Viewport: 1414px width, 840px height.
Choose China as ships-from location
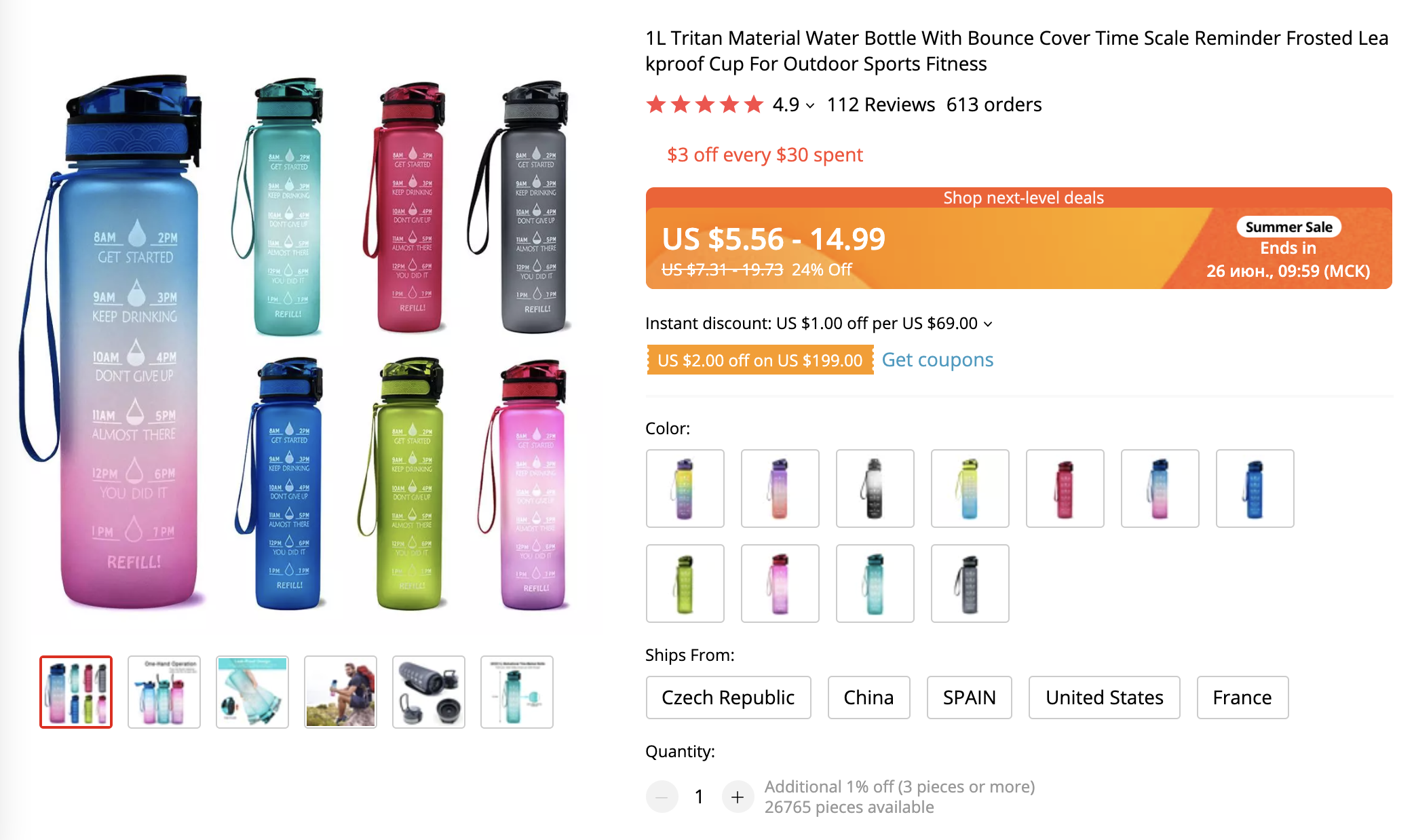pos(868,698)
